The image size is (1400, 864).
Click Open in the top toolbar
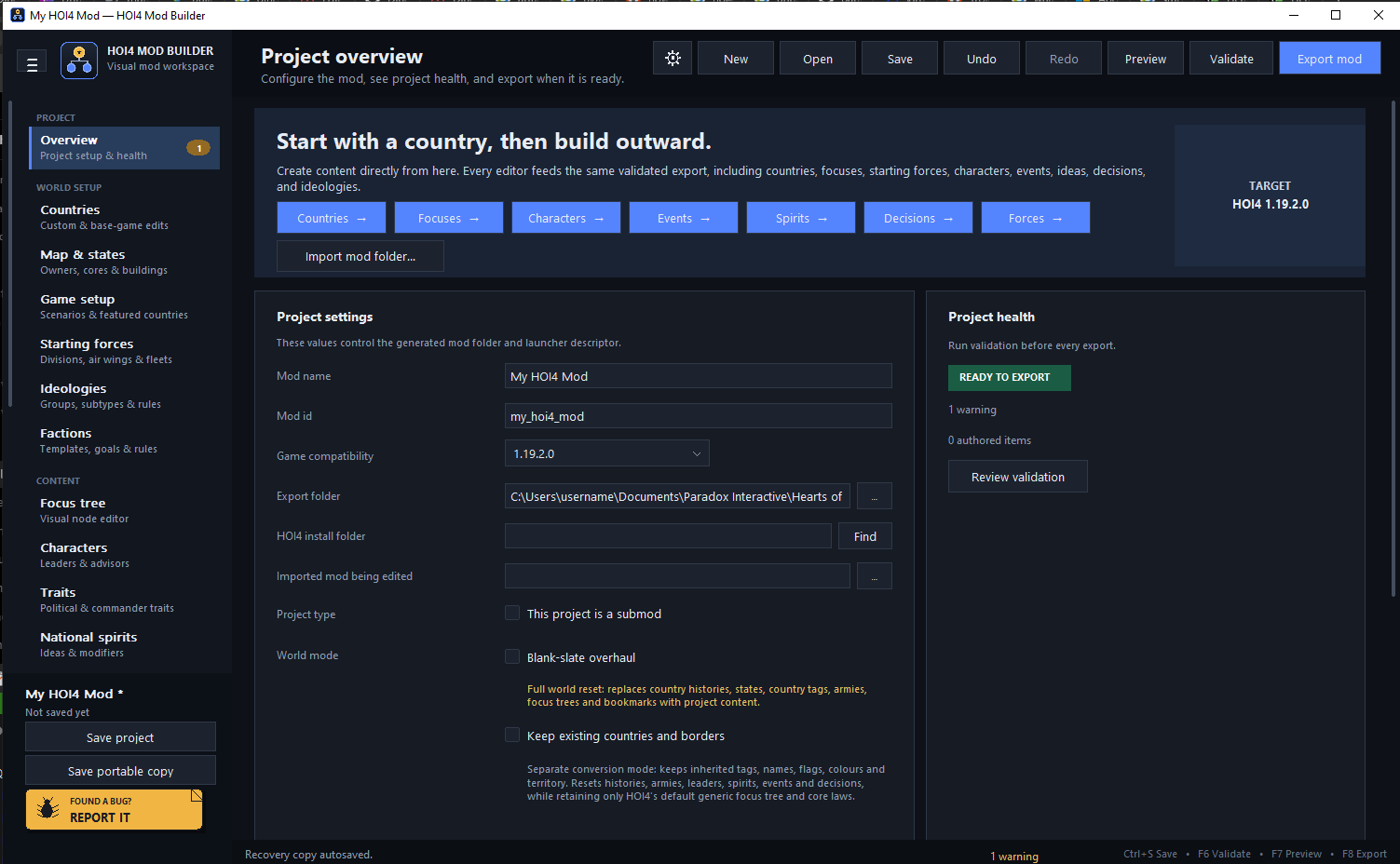[x=818, y=59]
